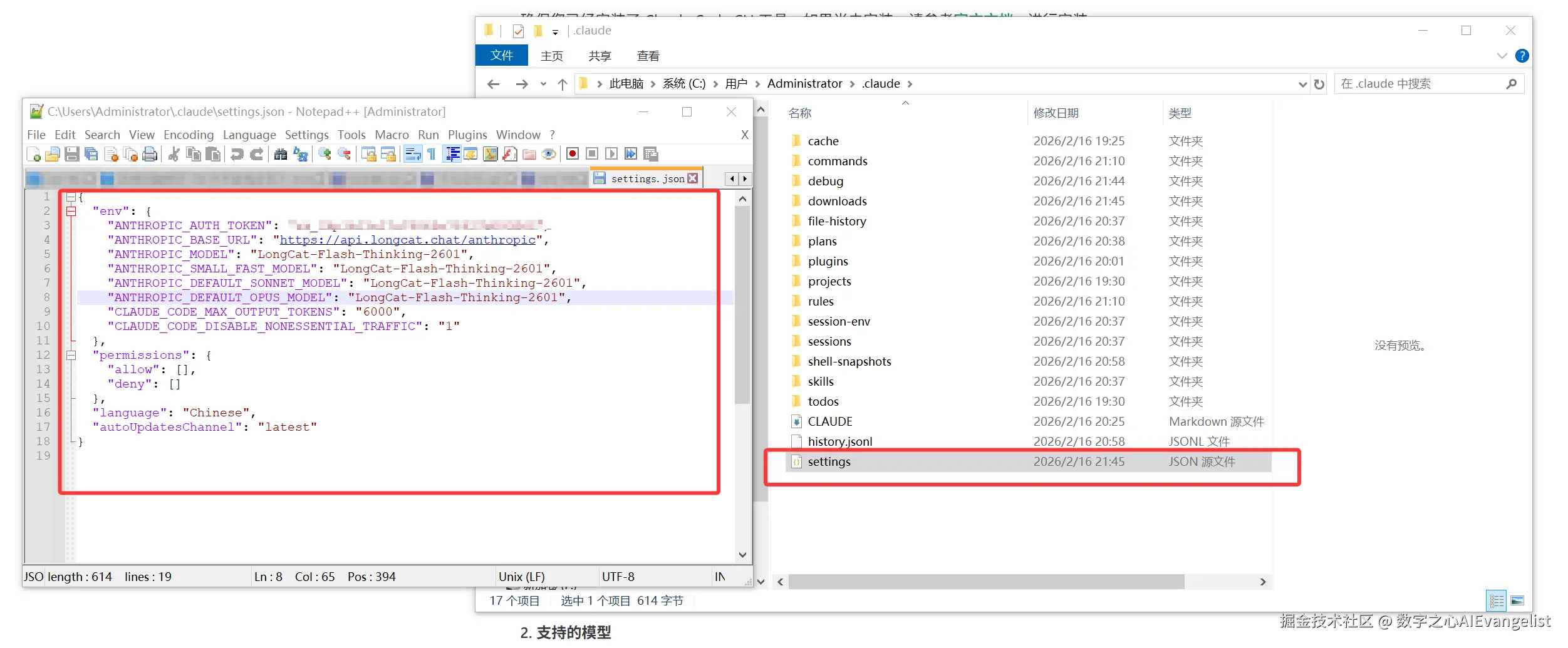The height and width of the screenshot is (648, 1568).
Task: Sort files by the 修改日期 column header
Action: (x=1056, y=113)
